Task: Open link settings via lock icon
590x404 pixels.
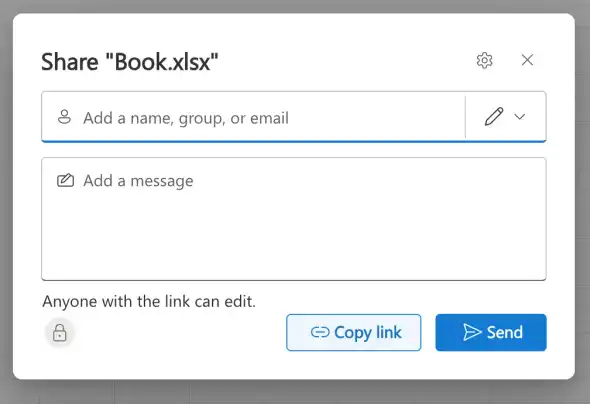Action: [x=59, y=333]
